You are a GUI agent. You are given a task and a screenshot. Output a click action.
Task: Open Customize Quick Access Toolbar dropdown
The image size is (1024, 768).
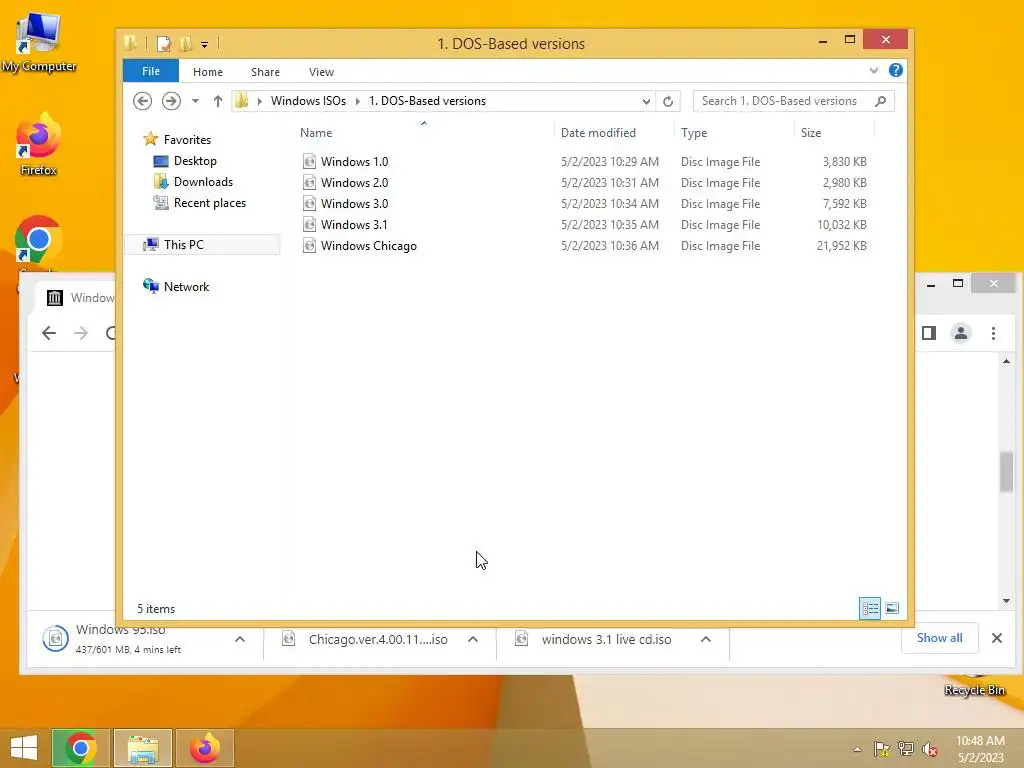[x=204, y=44]
